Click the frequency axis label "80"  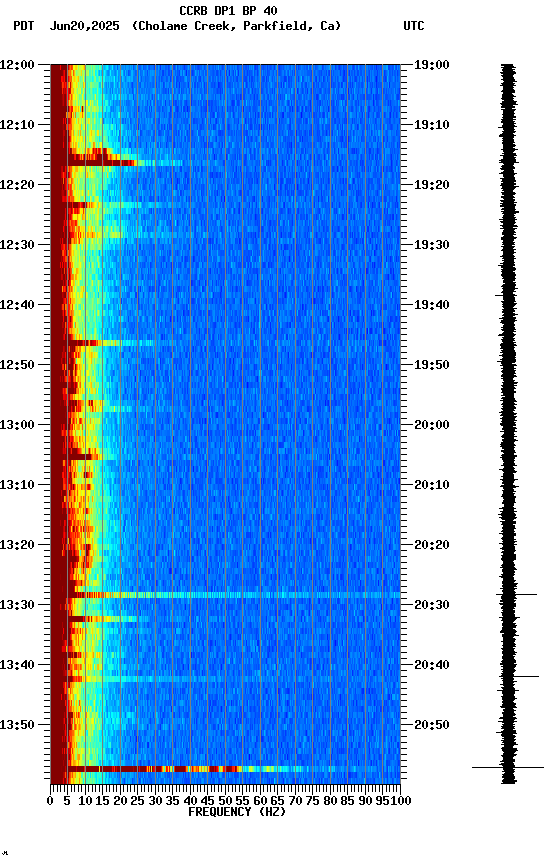tap(330, 801)
